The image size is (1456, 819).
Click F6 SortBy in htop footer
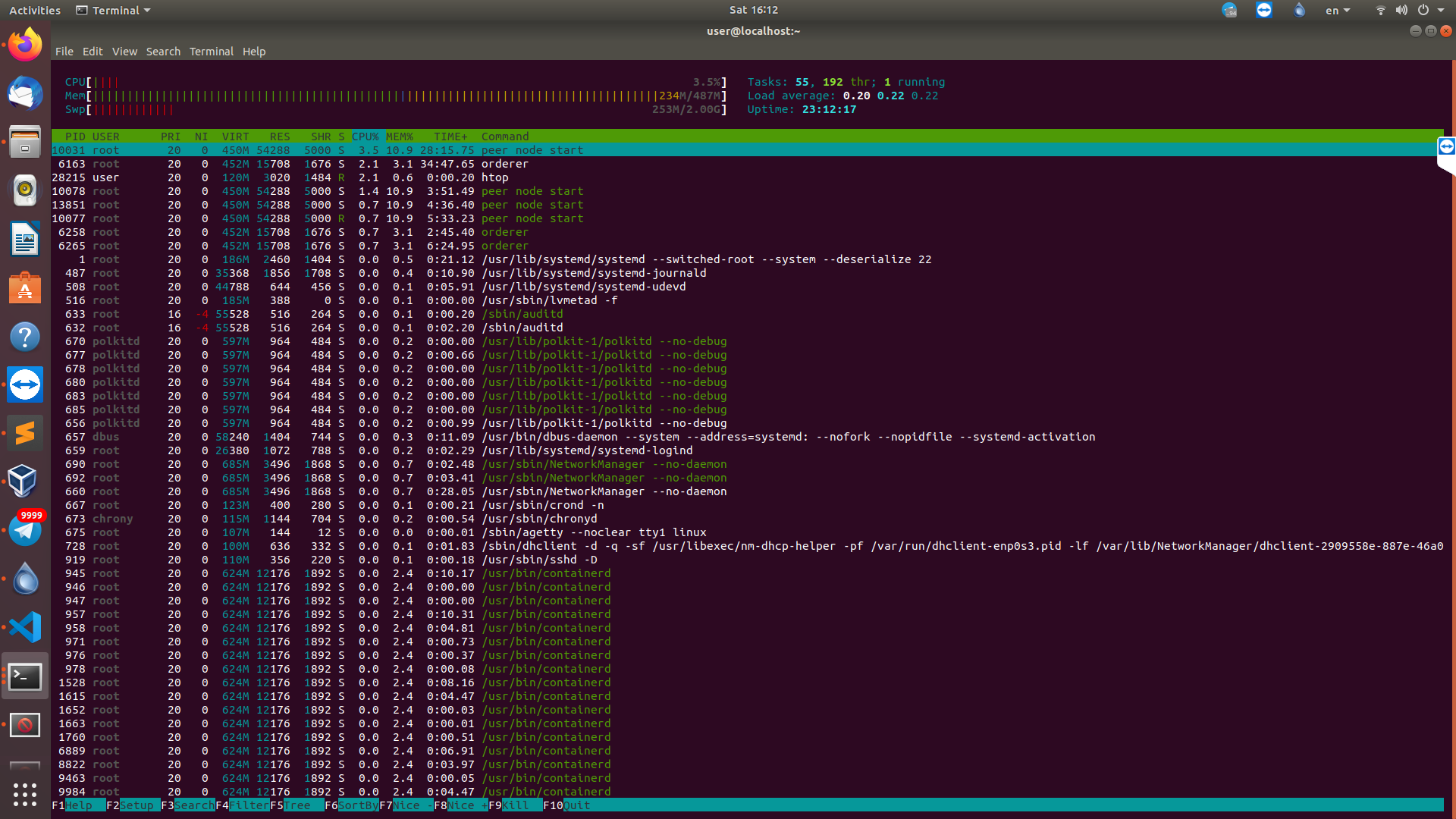(357, 805)
